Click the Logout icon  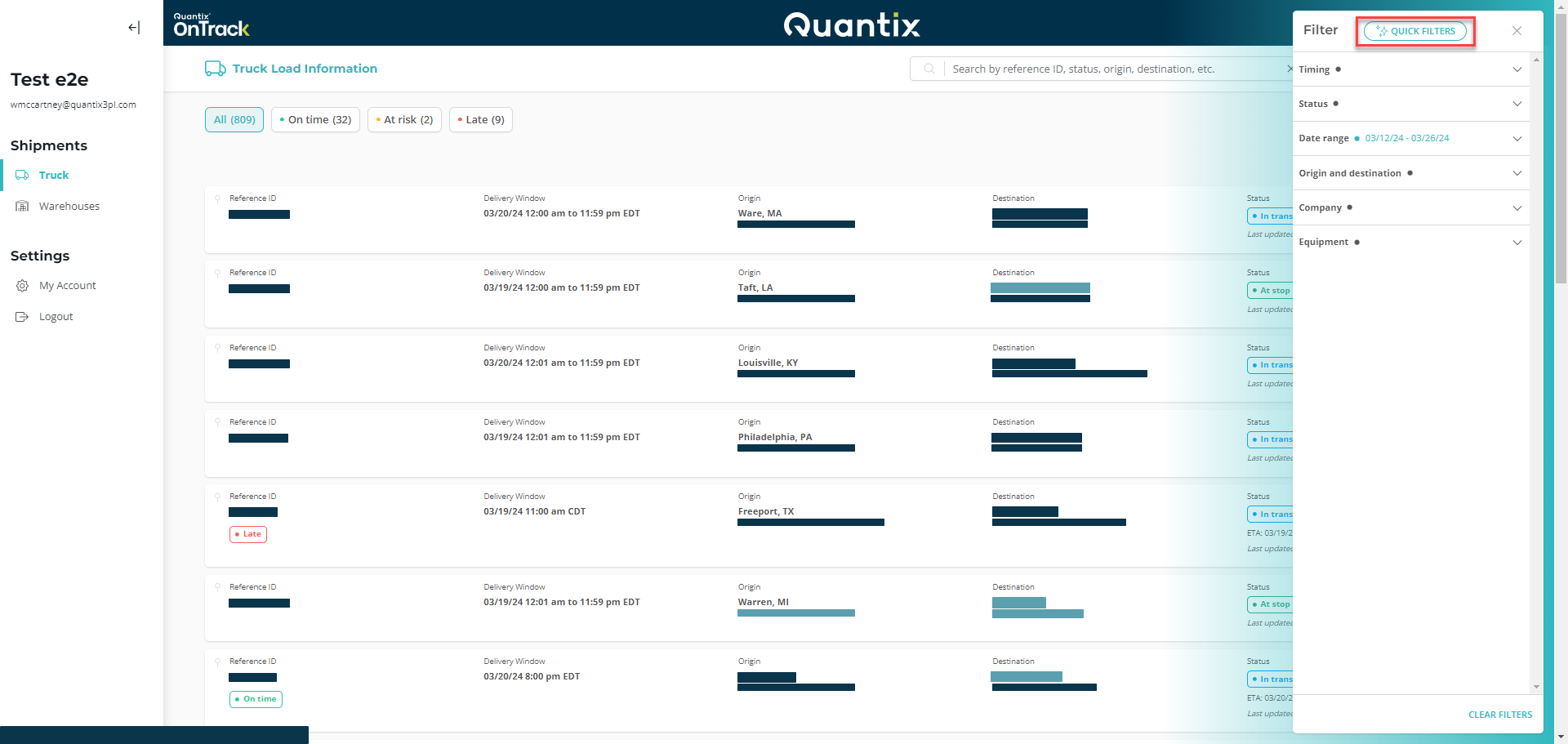22,316
